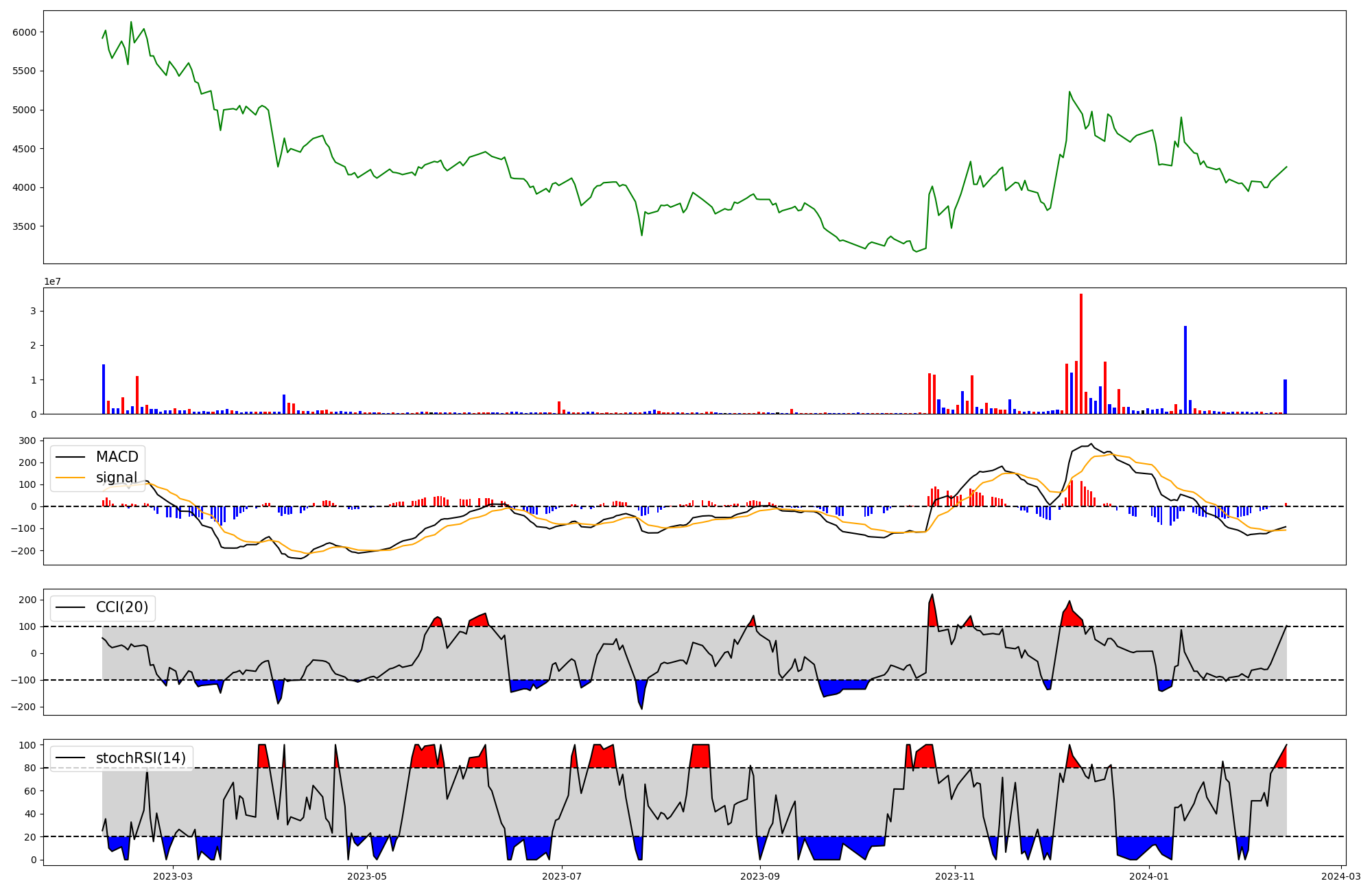1372x892 pixels.
Task: Click the CCI(20) legend label
Action: point(121,608)
